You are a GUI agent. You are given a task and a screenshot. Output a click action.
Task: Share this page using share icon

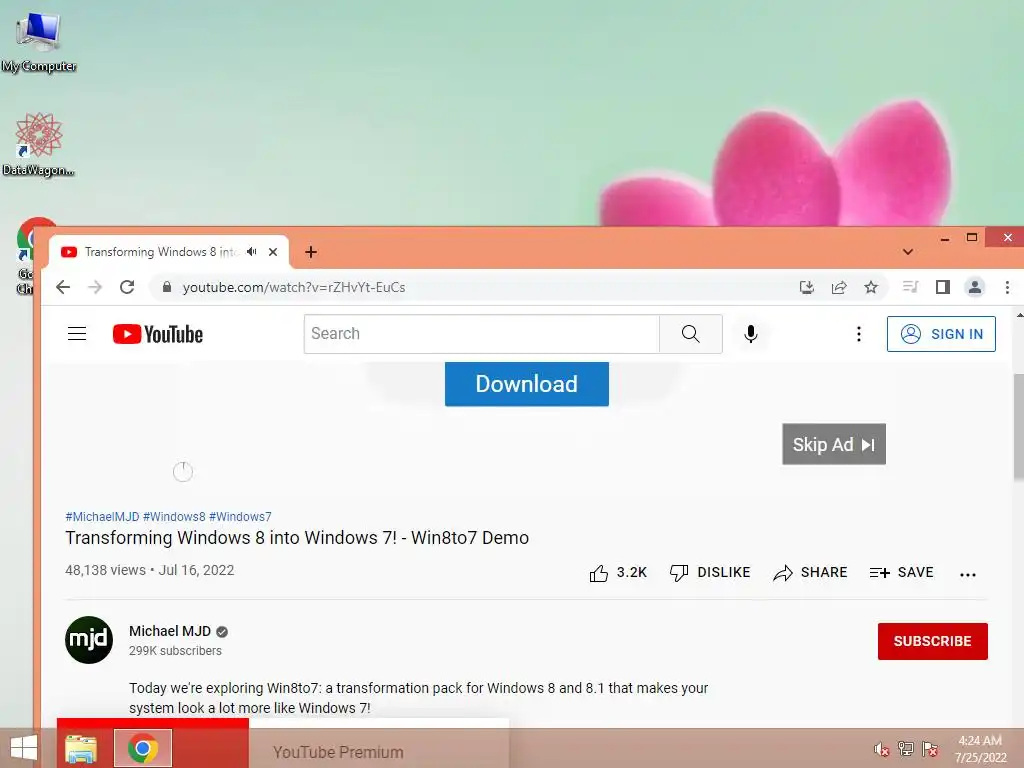click(839, 287)
